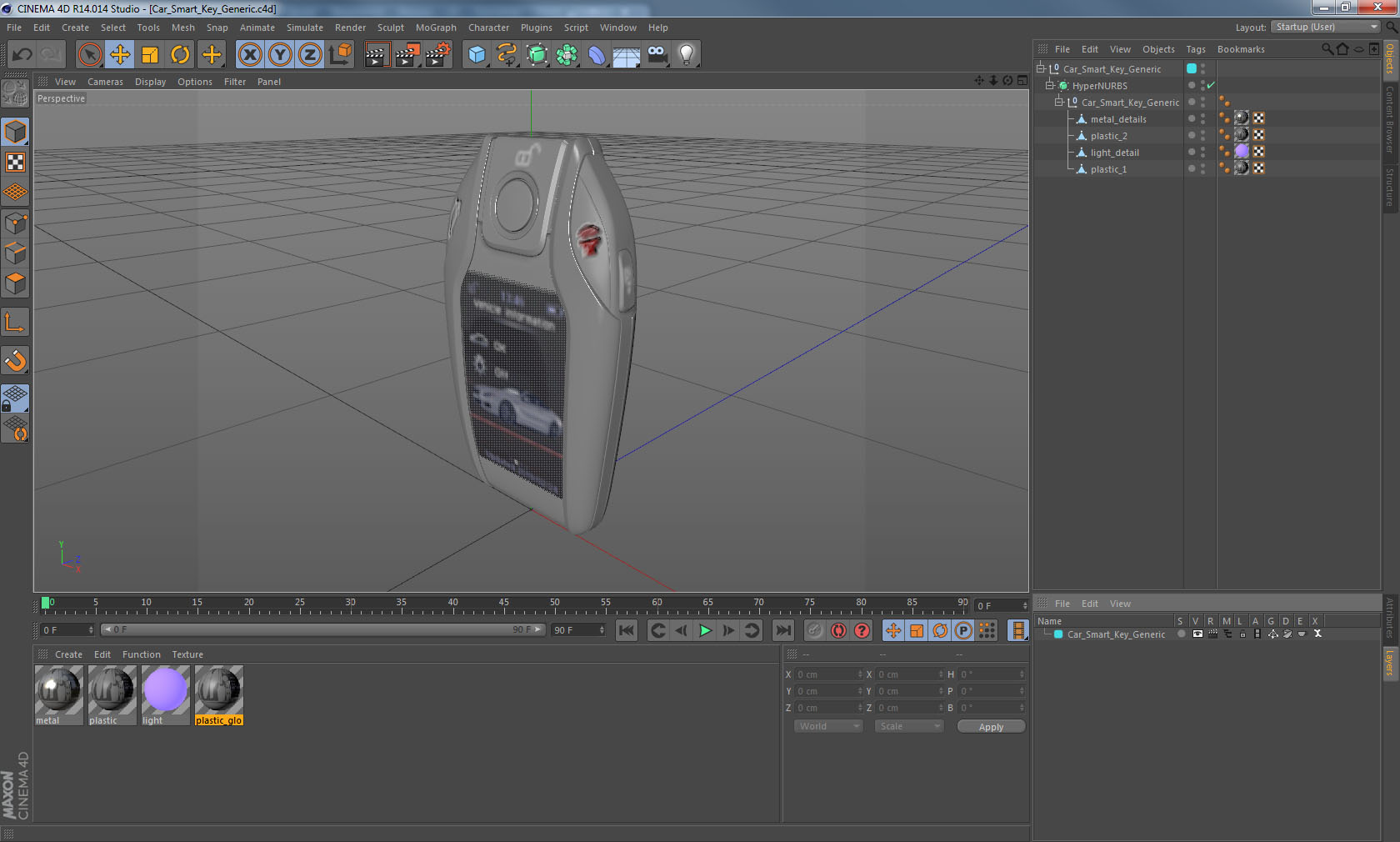Viewport: 1400px width, 842px height.
Task: Open viewport Cameras menu
Action: (105, 82)
